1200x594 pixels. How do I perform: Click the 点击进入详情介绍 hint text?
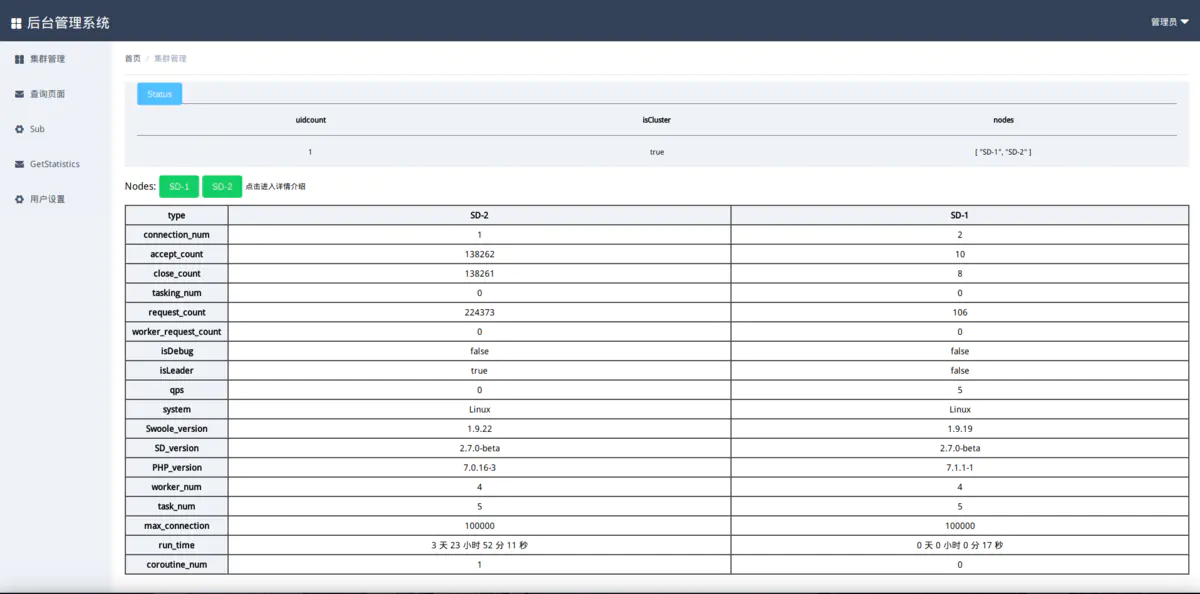point(276,187)
